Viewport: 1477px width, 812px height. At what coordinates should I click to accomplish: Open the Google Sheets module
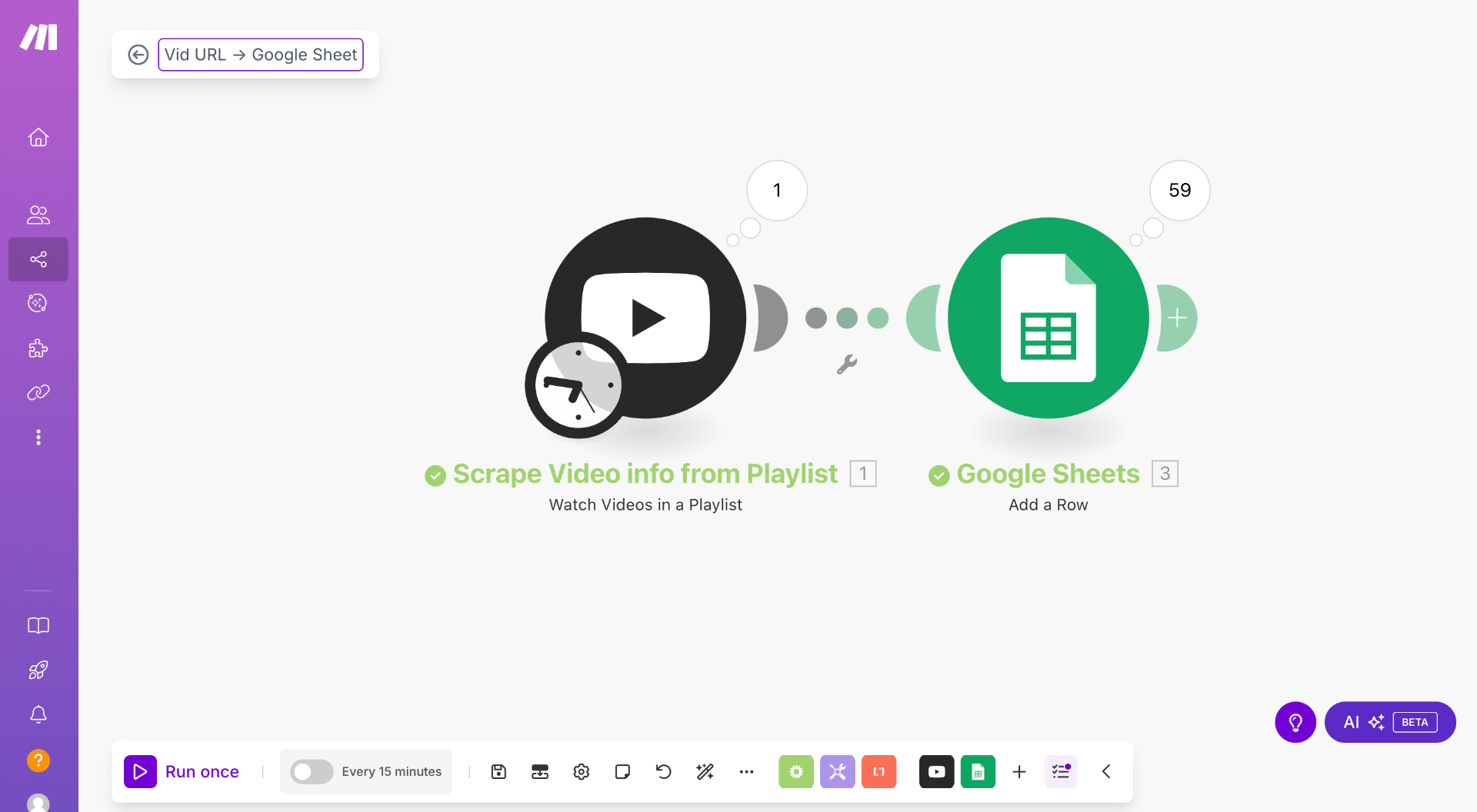coord(1048,318)
